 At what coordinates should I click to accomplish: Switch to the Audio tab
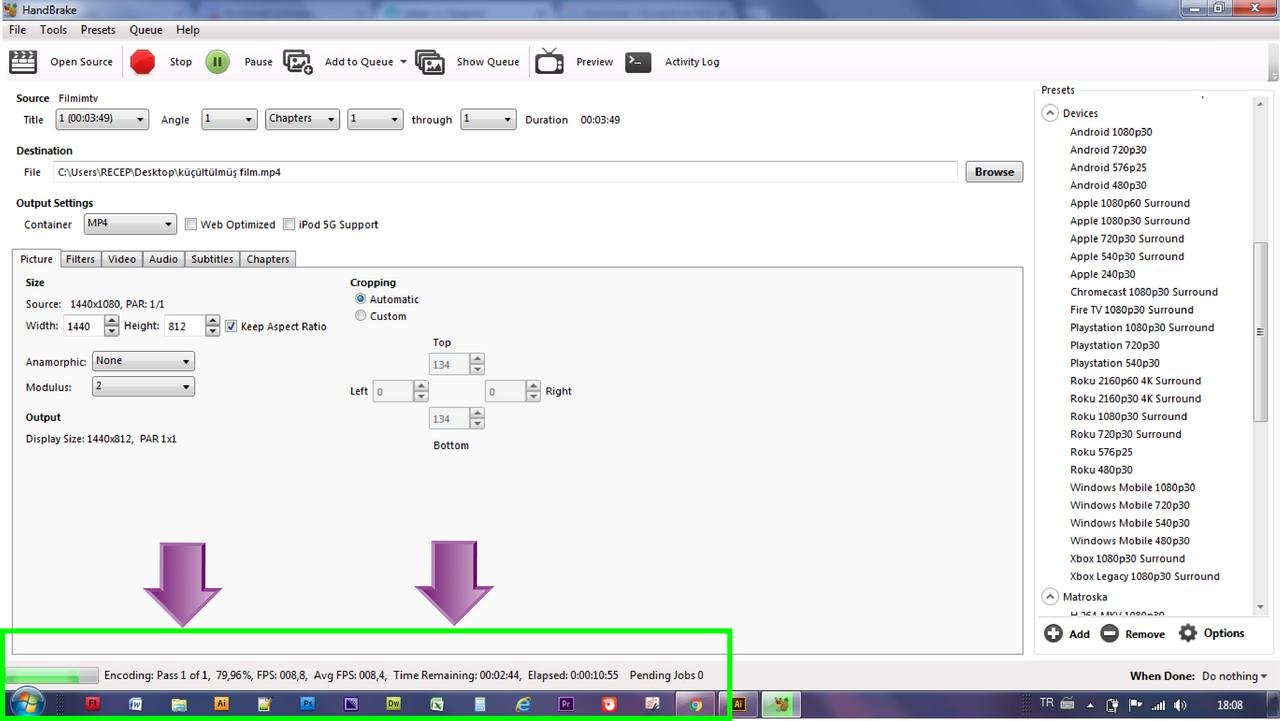coord(163,259)
